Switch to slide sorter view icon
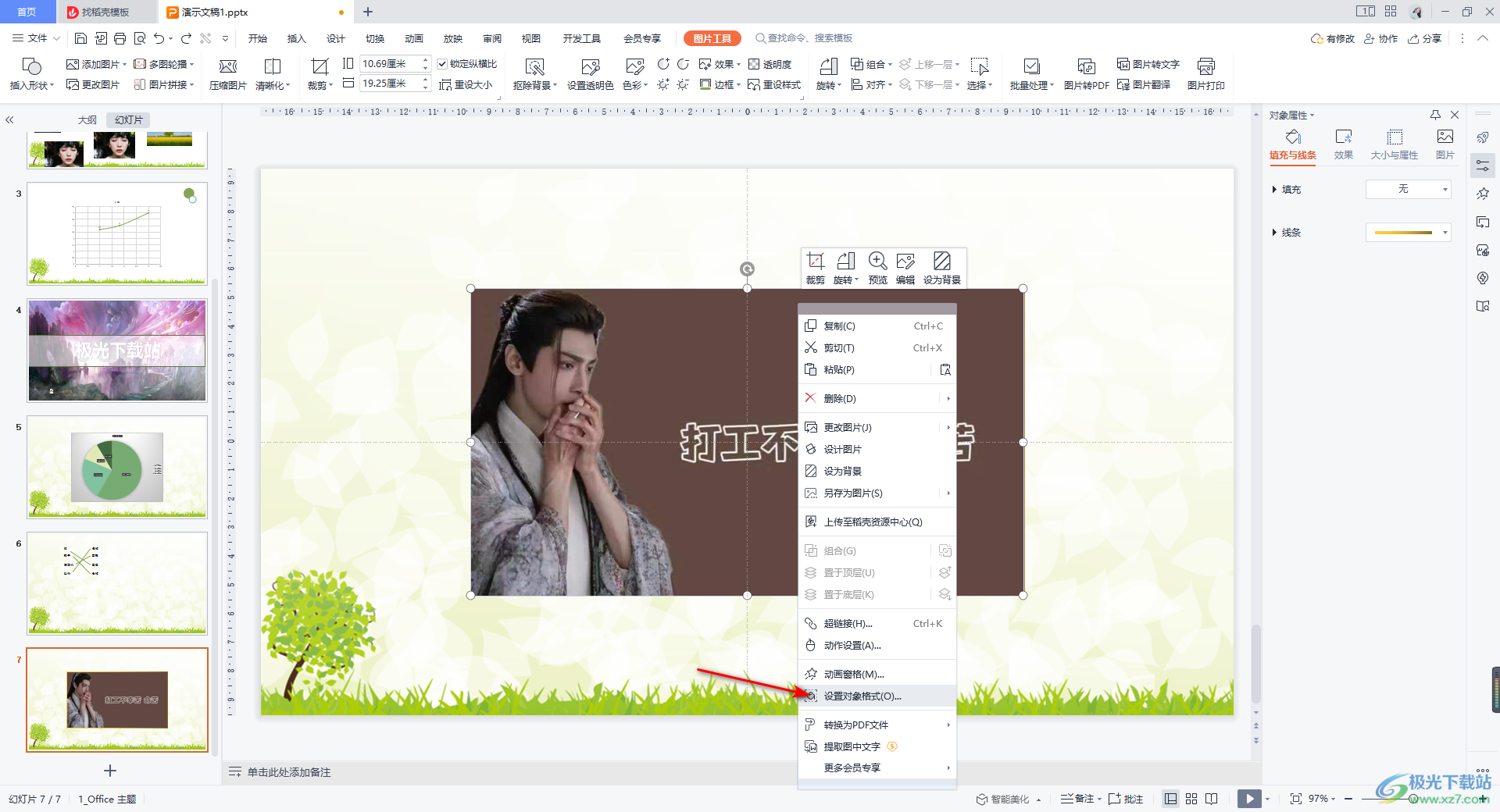 click(1191, 799)
